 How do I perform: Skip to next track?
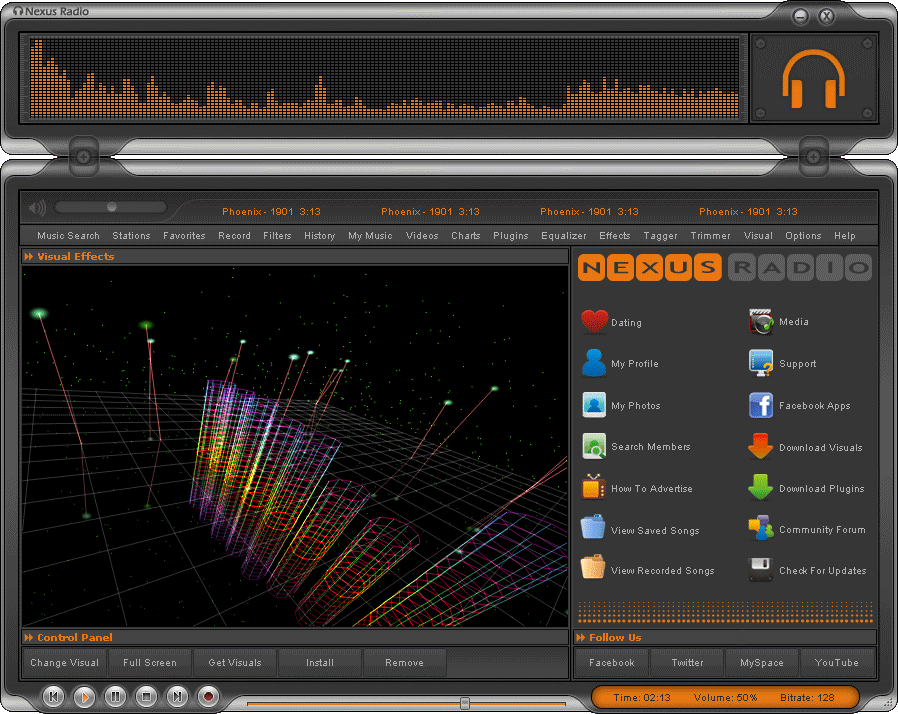pyautogui.click(x=178, y=696)
